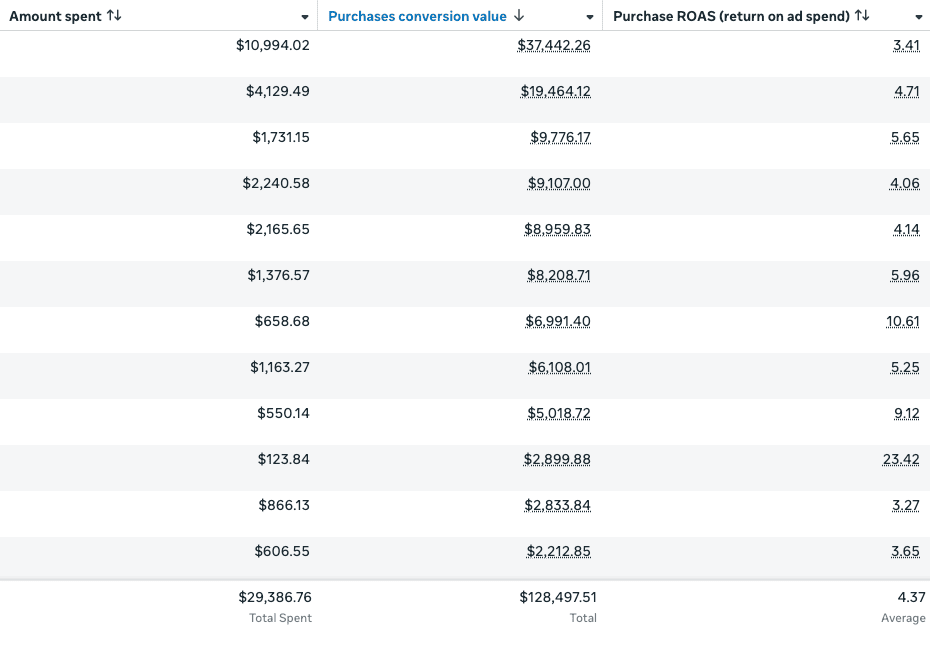
Task: Open the $6,991.40 conversion value
Action: click(558, 321)
